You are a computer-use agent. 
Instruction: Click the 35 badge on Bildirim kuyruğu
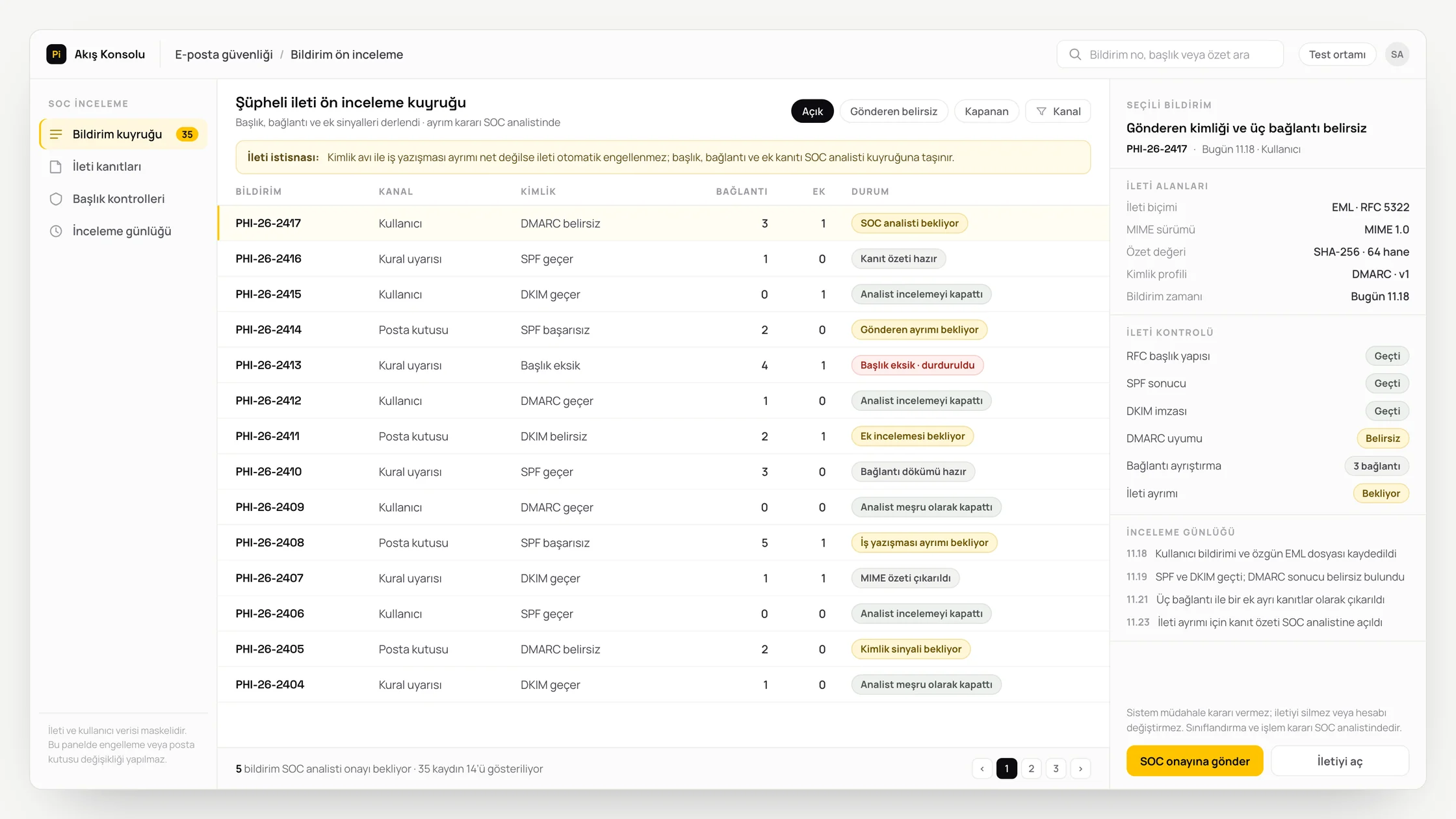pos(187,135)
